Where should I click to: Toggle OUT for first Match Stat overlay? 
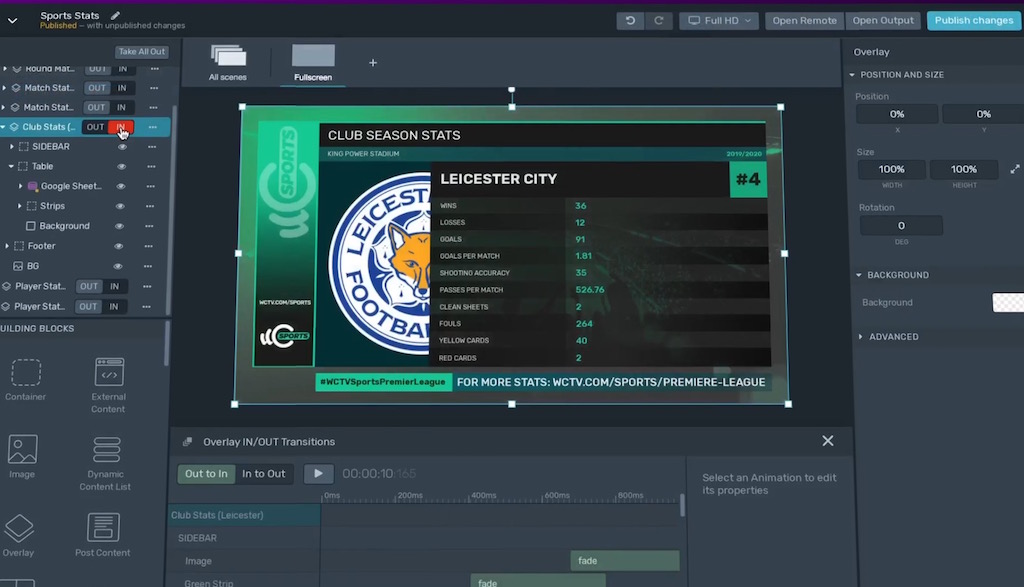click(97, 87)
